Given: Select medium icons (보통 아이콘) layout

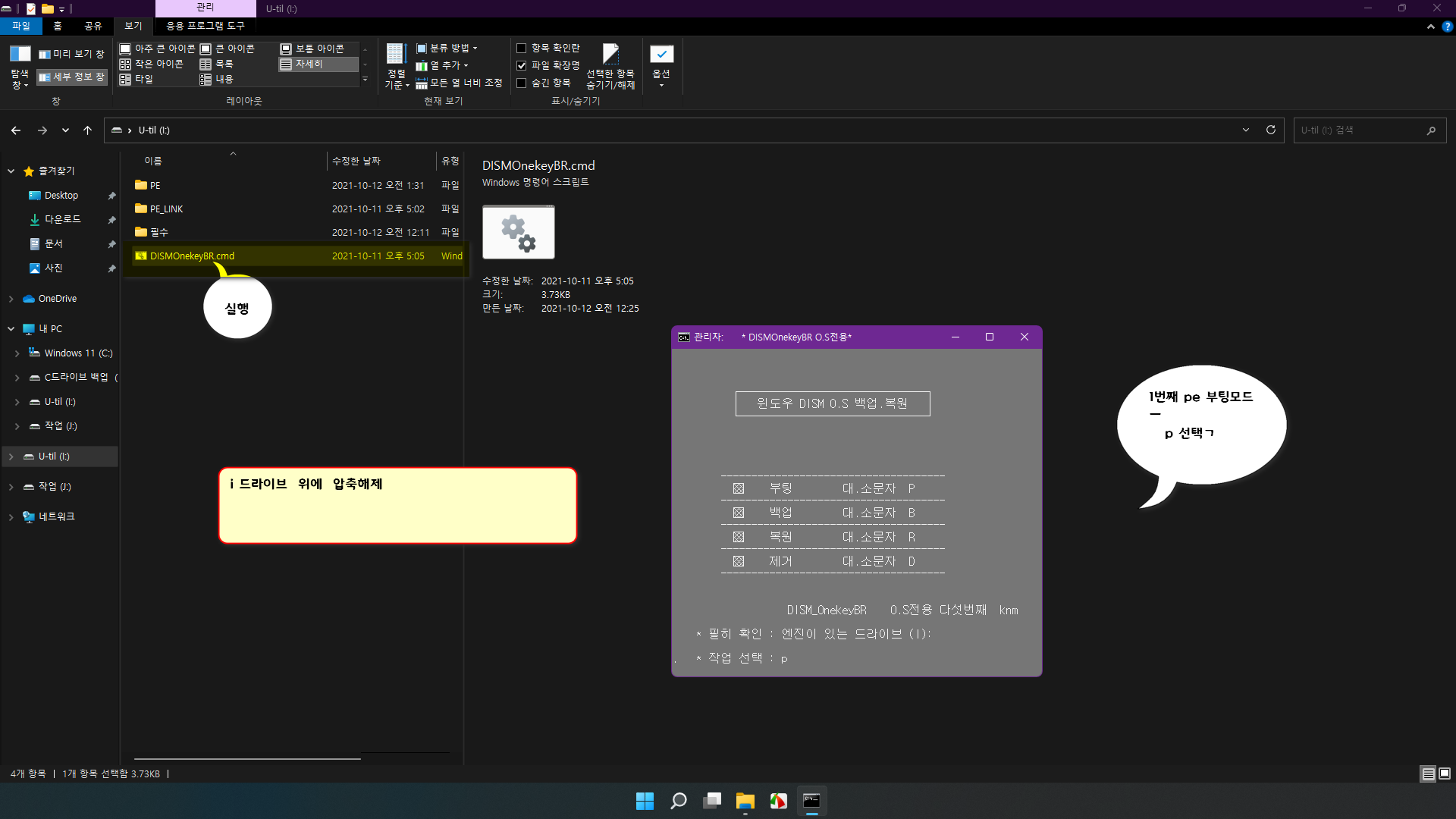Looking at the screenshot, I should pyautogui.click(x=312, y=49).
